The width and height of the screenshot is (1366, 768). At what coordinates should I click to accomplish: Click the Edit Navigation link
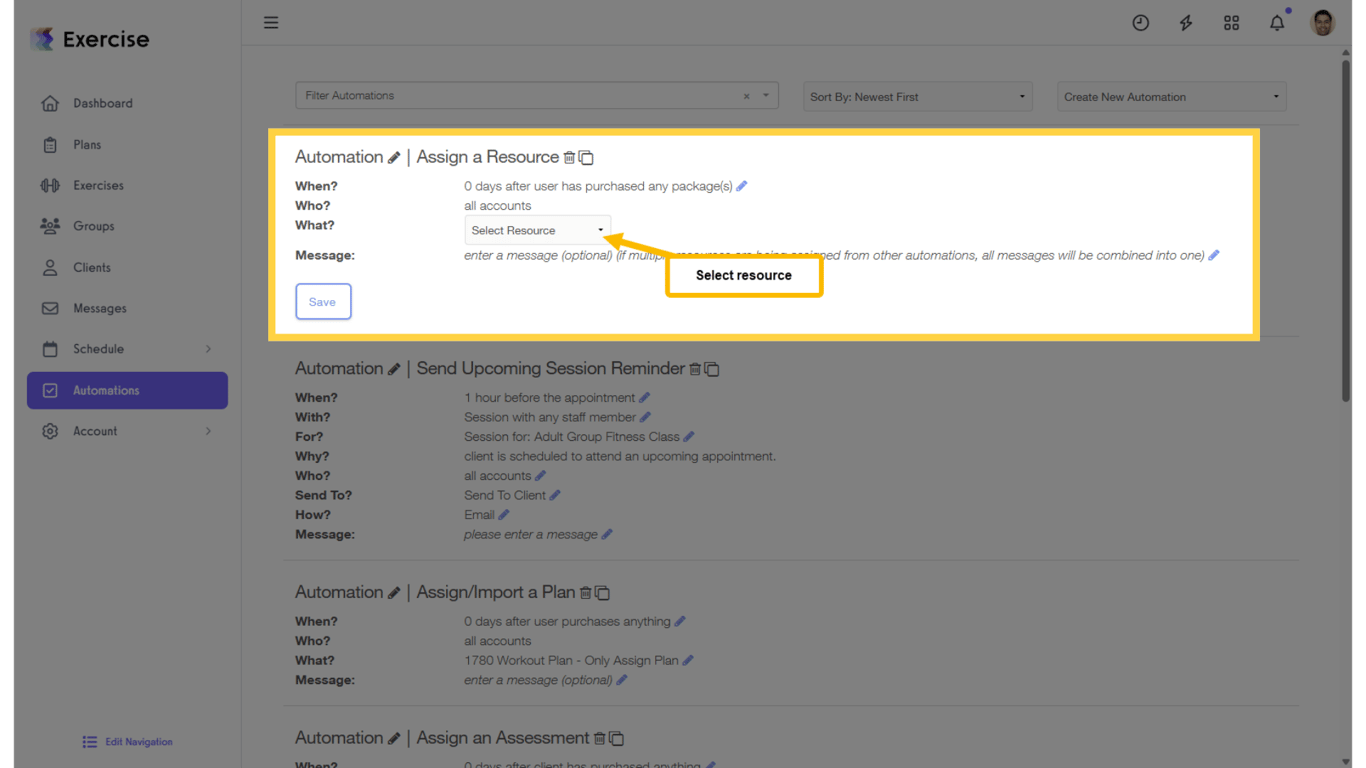(x=127, y=742)
